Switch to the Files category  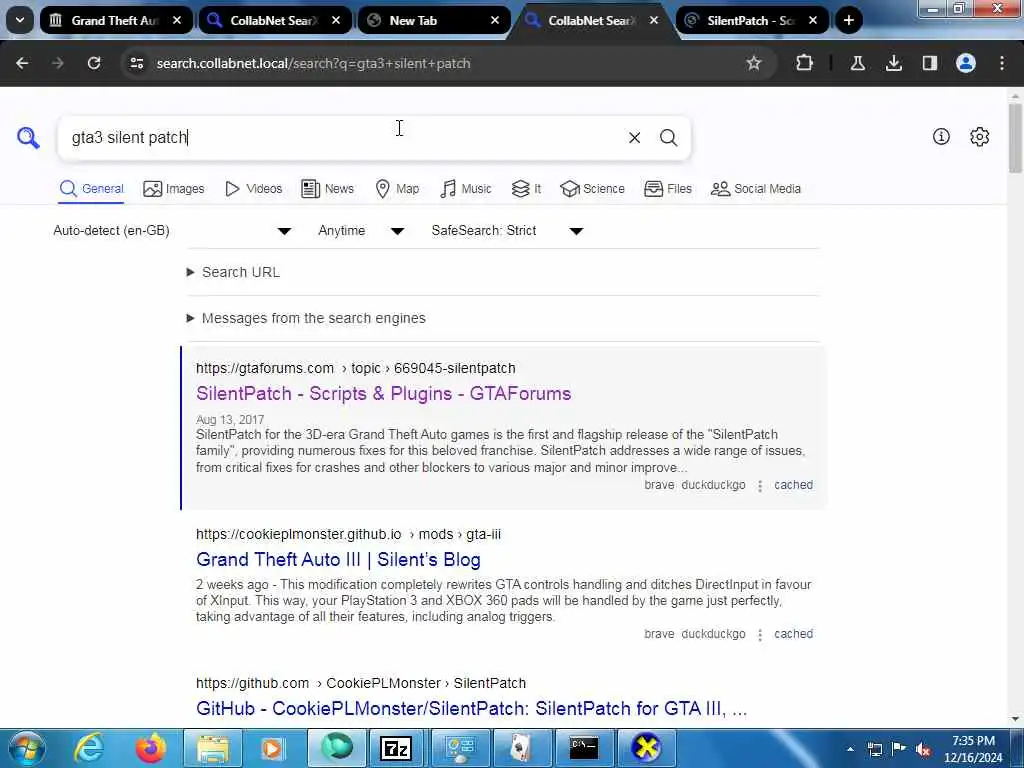(667, 189)
